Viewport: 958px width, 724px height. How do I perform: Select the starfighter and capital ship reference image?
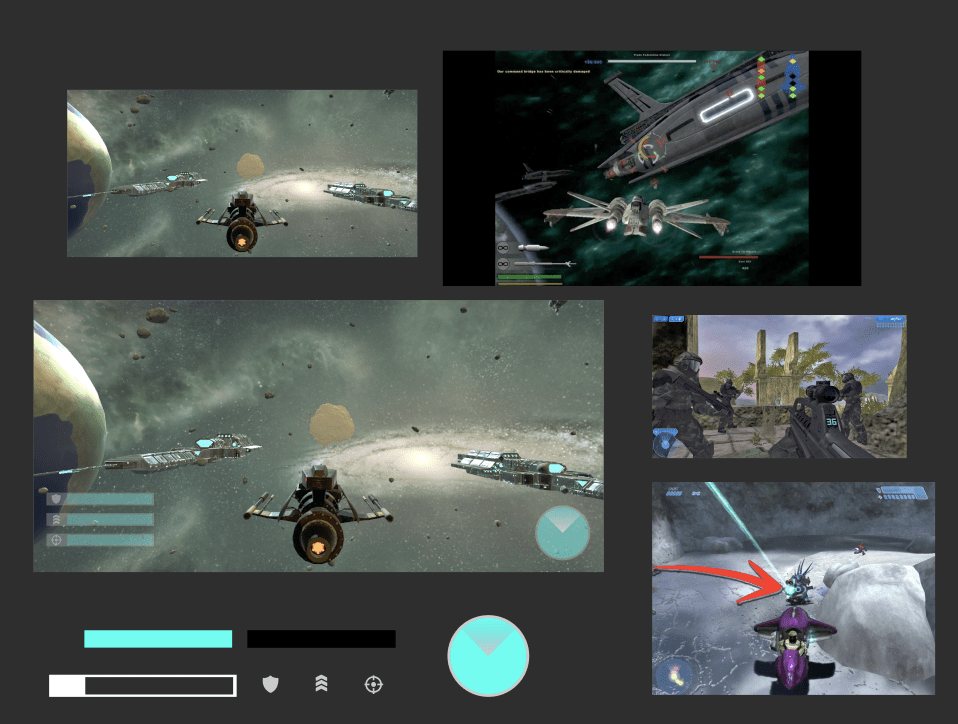652,168
